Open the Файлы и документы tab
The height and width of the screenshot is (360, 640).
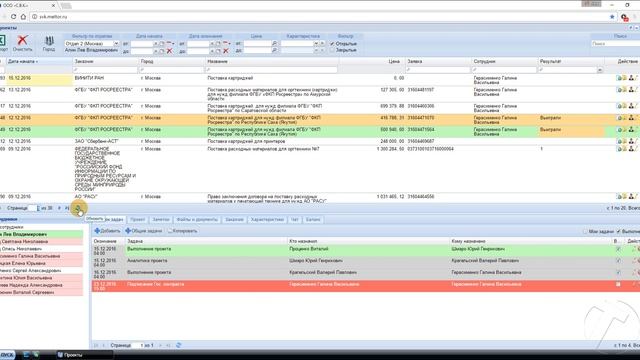(x=197, y=220)
